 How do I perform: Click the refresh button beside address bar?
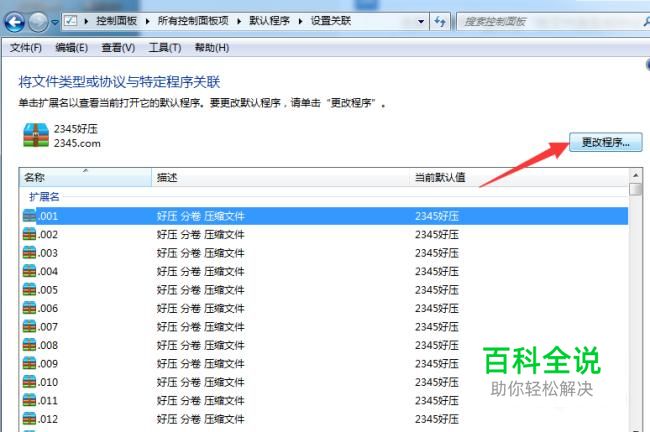440,21
